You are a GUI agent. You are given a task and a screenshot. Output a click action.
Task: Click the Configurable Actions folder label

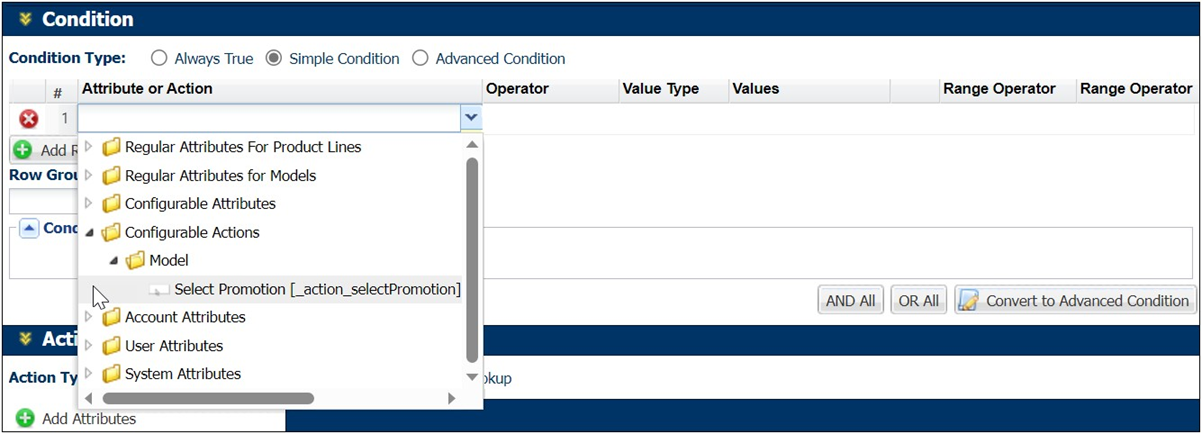tap(192, 232)
